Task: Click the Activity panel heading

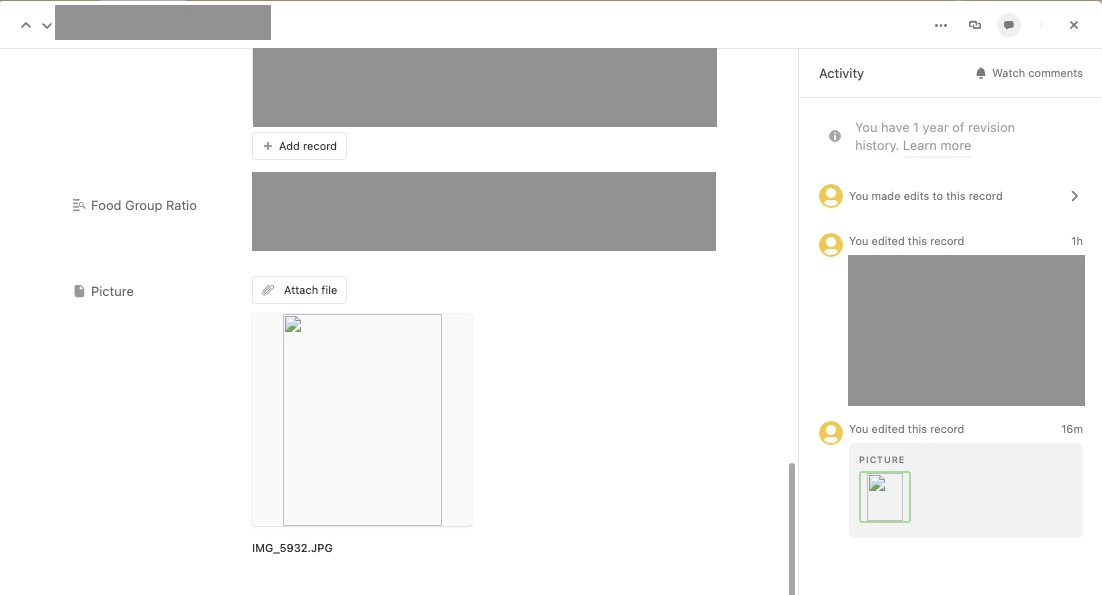Action: 841,74
